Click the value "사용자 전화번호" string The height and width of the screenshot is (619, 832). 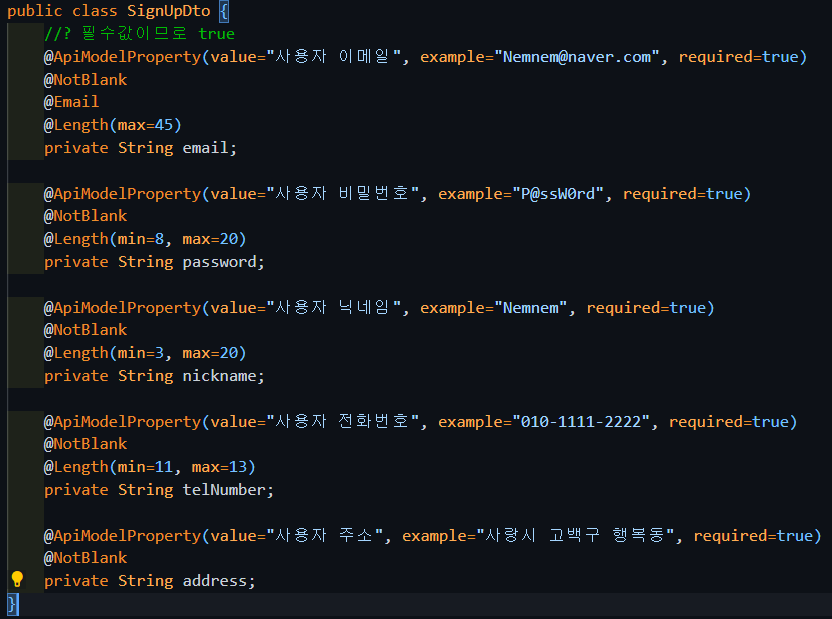[x=342, y=422]
